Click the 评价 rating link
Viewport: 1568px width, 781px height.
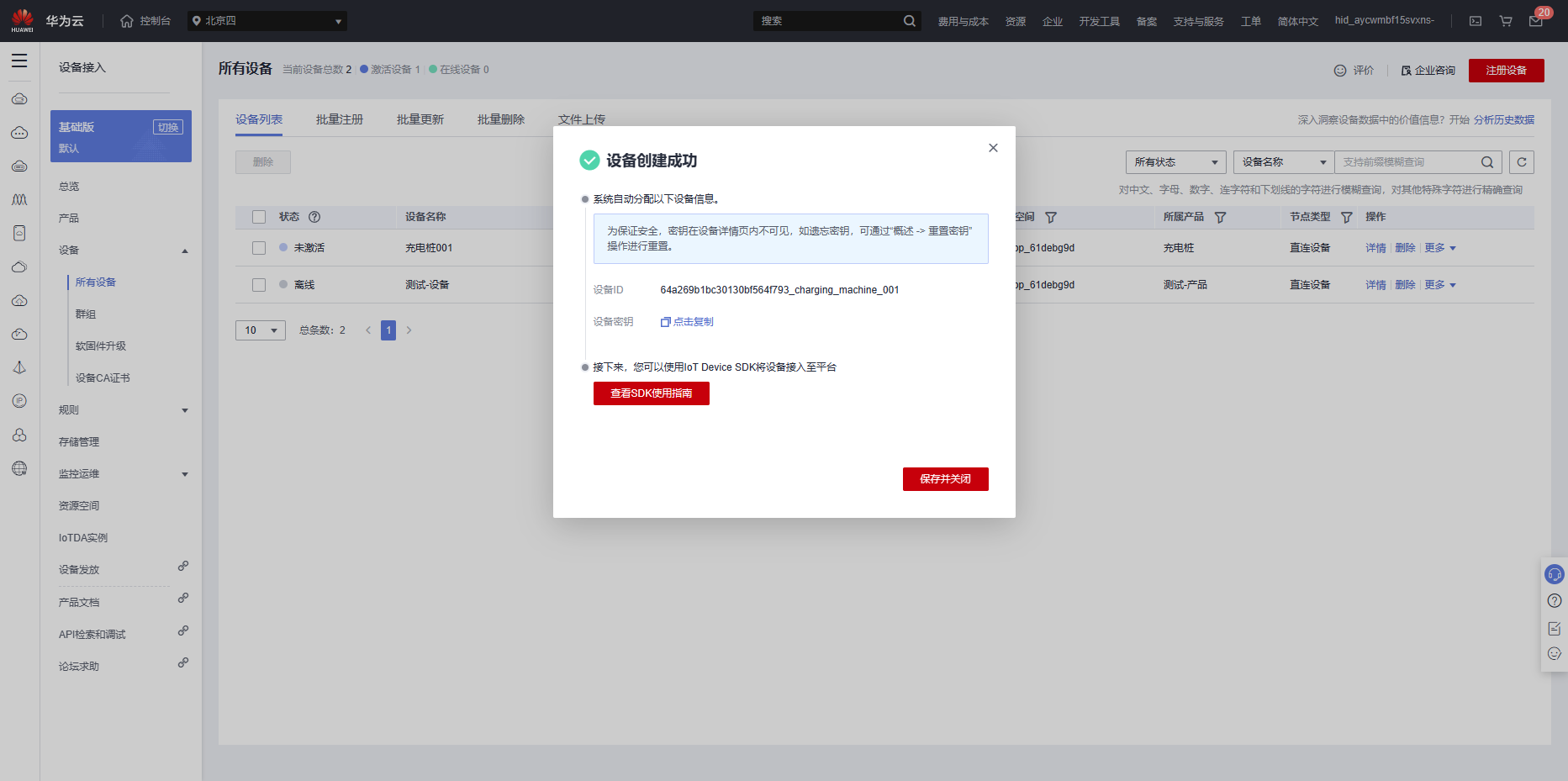point(1354,71)
